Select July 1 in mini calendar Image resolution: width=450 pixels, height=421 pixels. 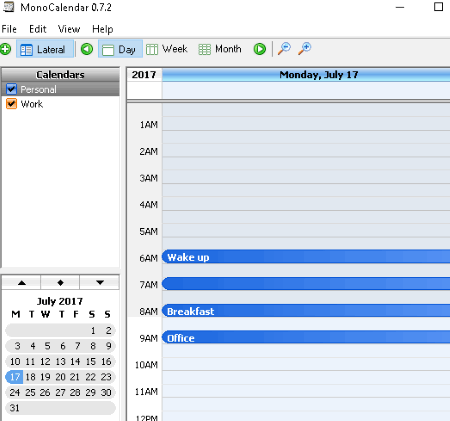click(93, 331)
